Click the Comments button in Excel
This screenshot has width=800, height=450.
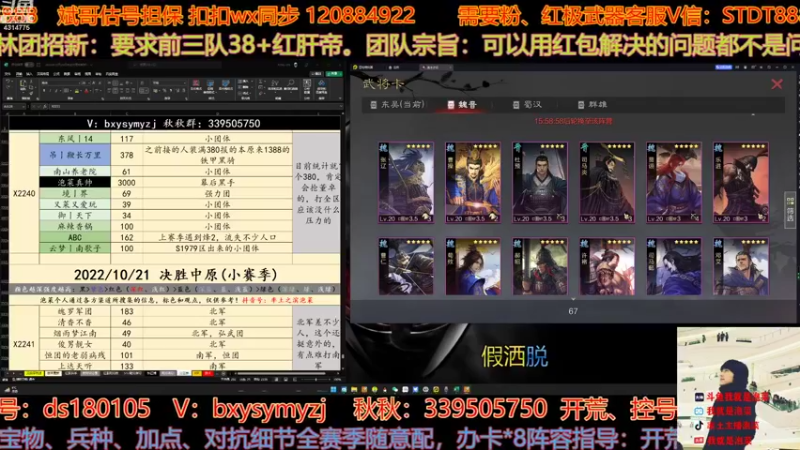click(x=317, y=73)
